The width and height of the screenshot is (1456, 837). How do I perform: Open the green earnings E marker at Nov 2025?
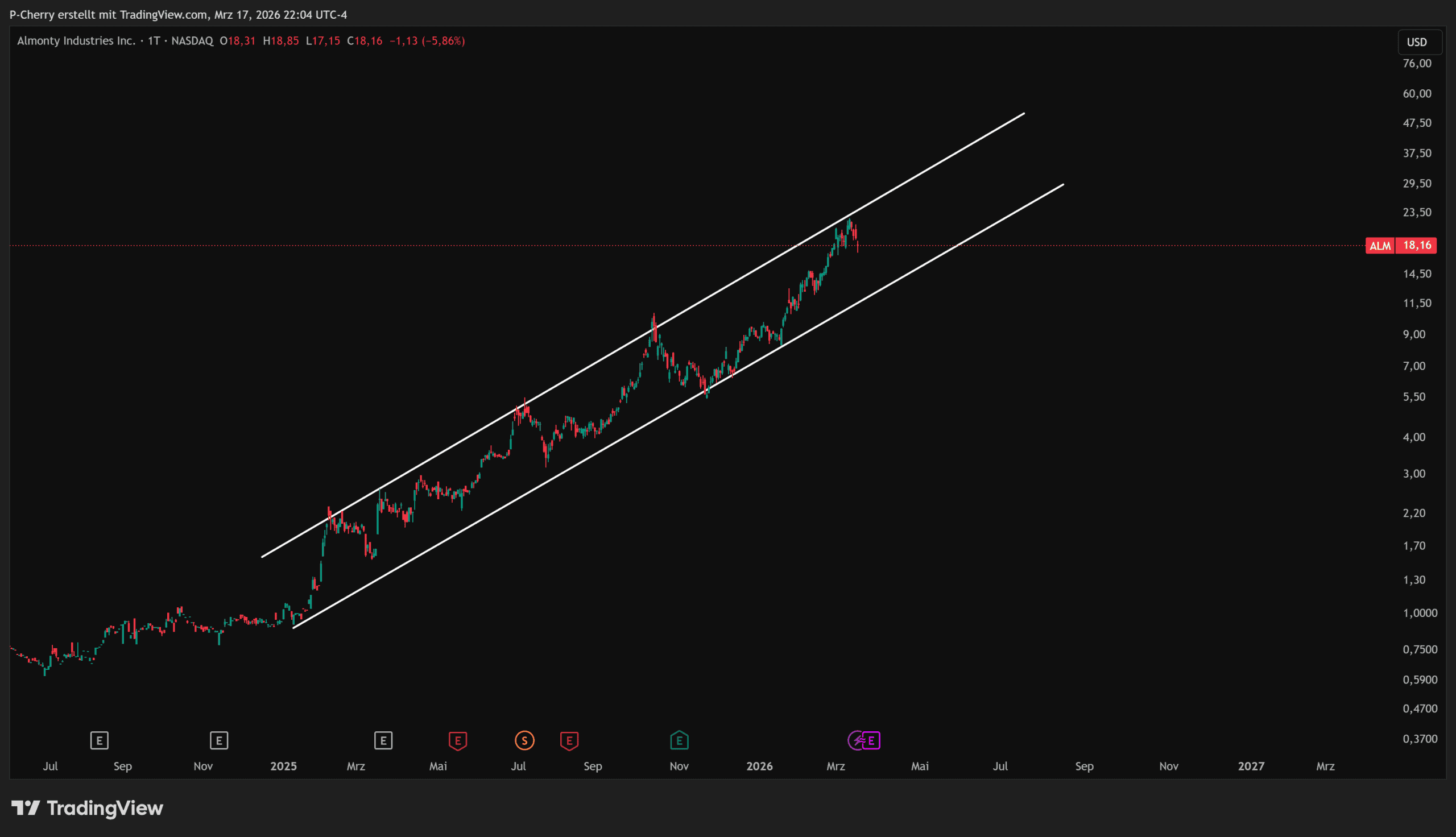click(680, 740)
